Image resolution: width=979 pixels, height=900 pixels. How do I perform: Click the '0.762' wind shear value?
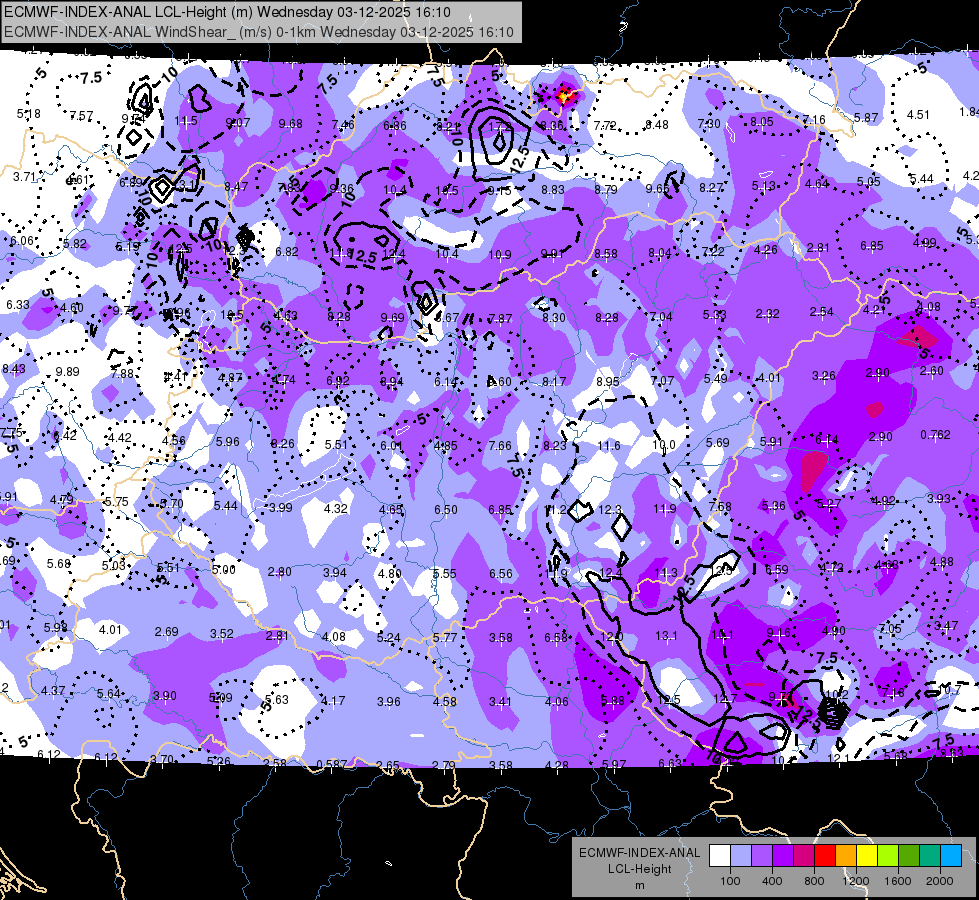[935, 435]
